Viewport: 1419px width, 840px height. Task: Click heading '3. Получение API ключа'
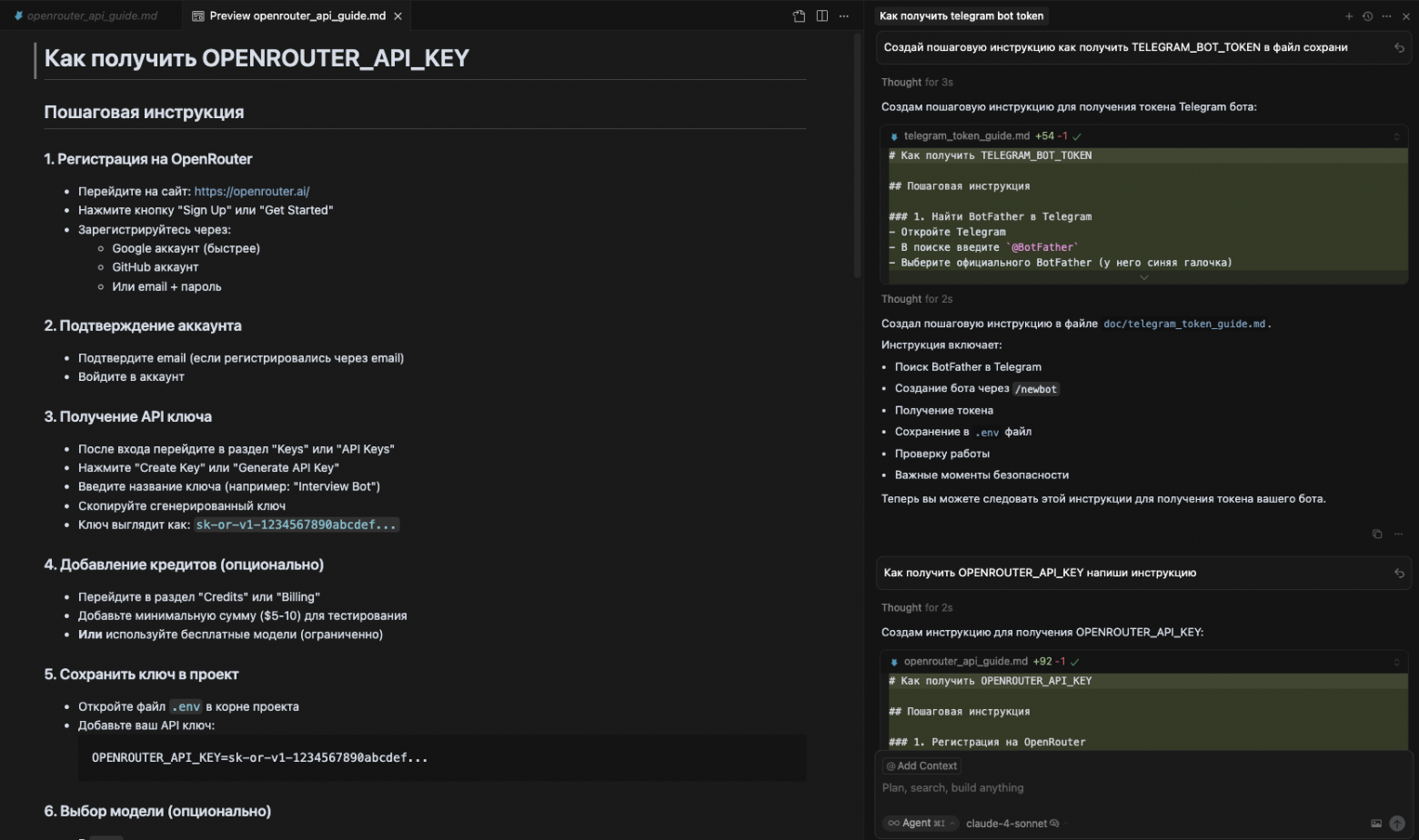pos(128,417)
